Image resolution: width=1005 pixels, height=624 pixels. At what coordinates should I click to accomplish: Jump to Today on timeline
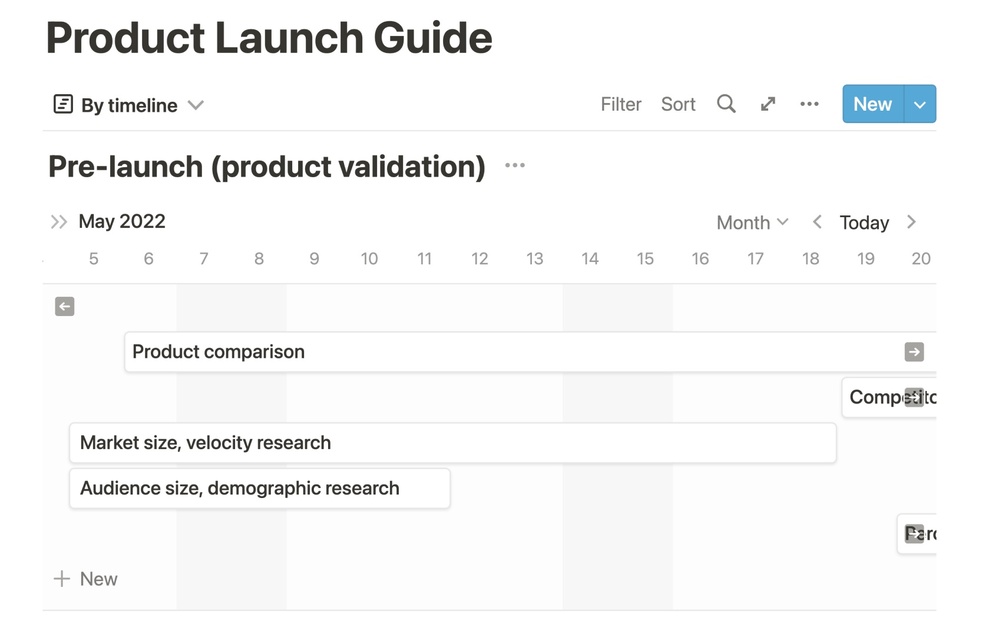click(x=864, y=222)
